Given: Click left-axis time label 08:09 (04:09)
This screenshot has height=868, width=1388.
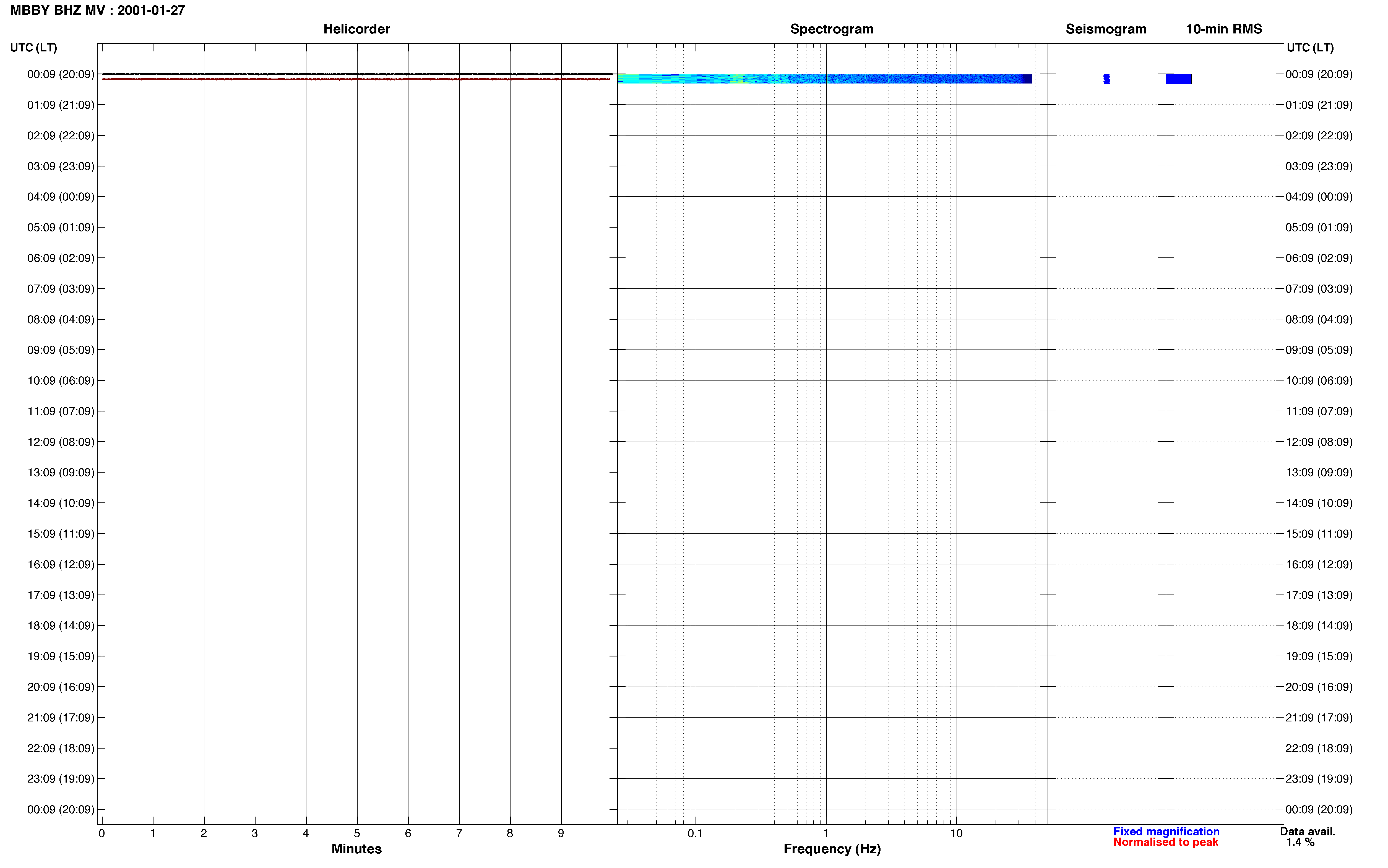Looking at the screenshot, I should point(61,319).
